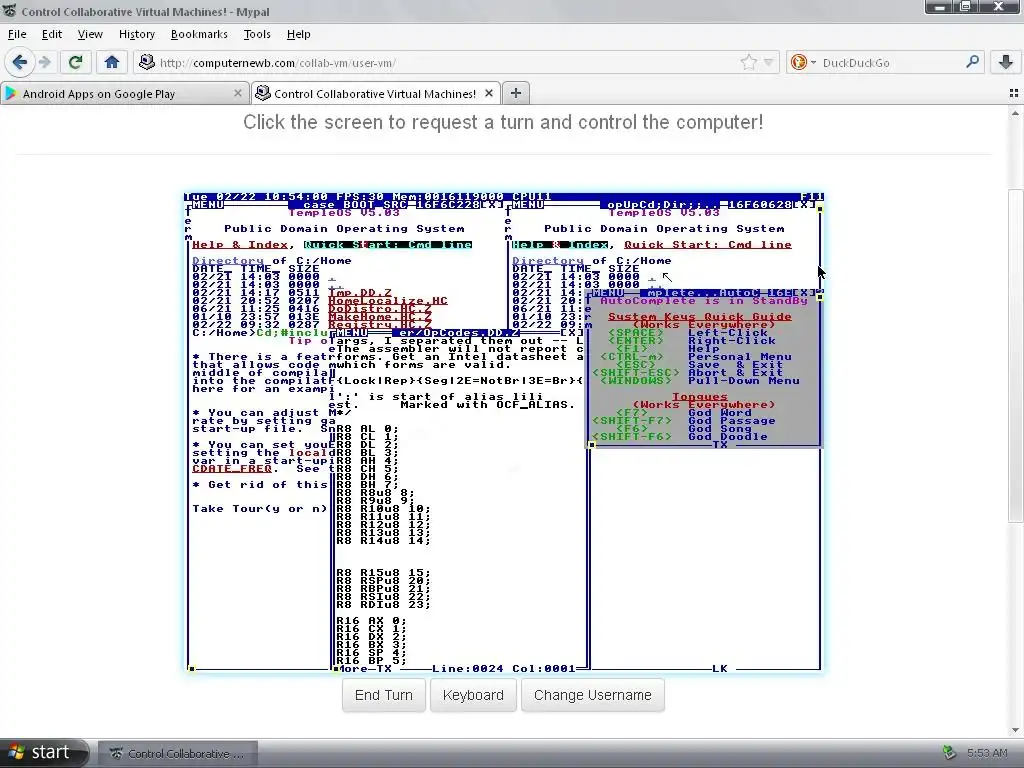
Task: Open the HomeLocalize.HC file link
Action: 388,301
